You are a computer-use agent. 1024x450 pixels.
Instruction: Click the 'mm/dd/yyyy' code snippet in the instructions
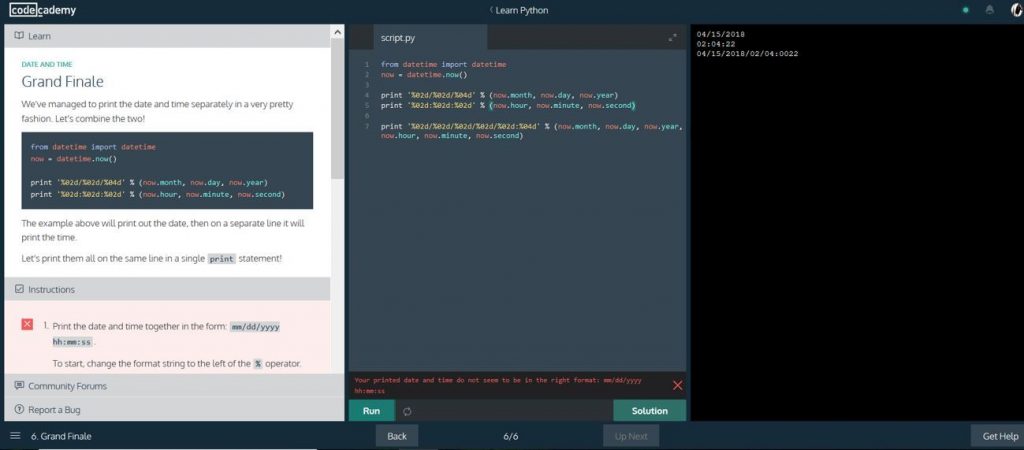pyautogui.click(x=255, y=327)
